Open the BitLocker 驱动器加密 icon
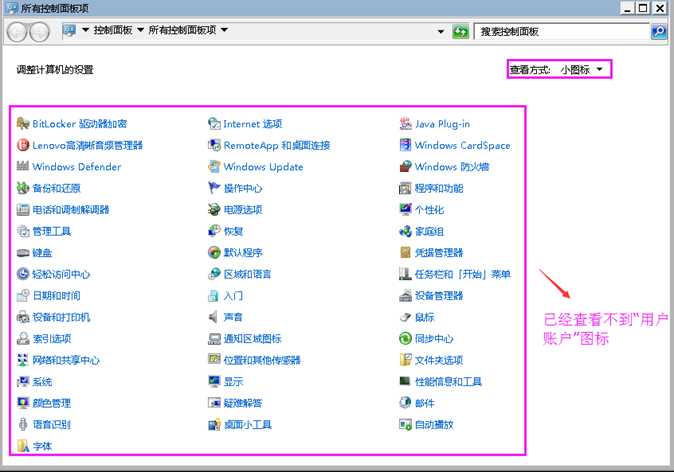Screen dimensions: 674x472 coord(23,124)
